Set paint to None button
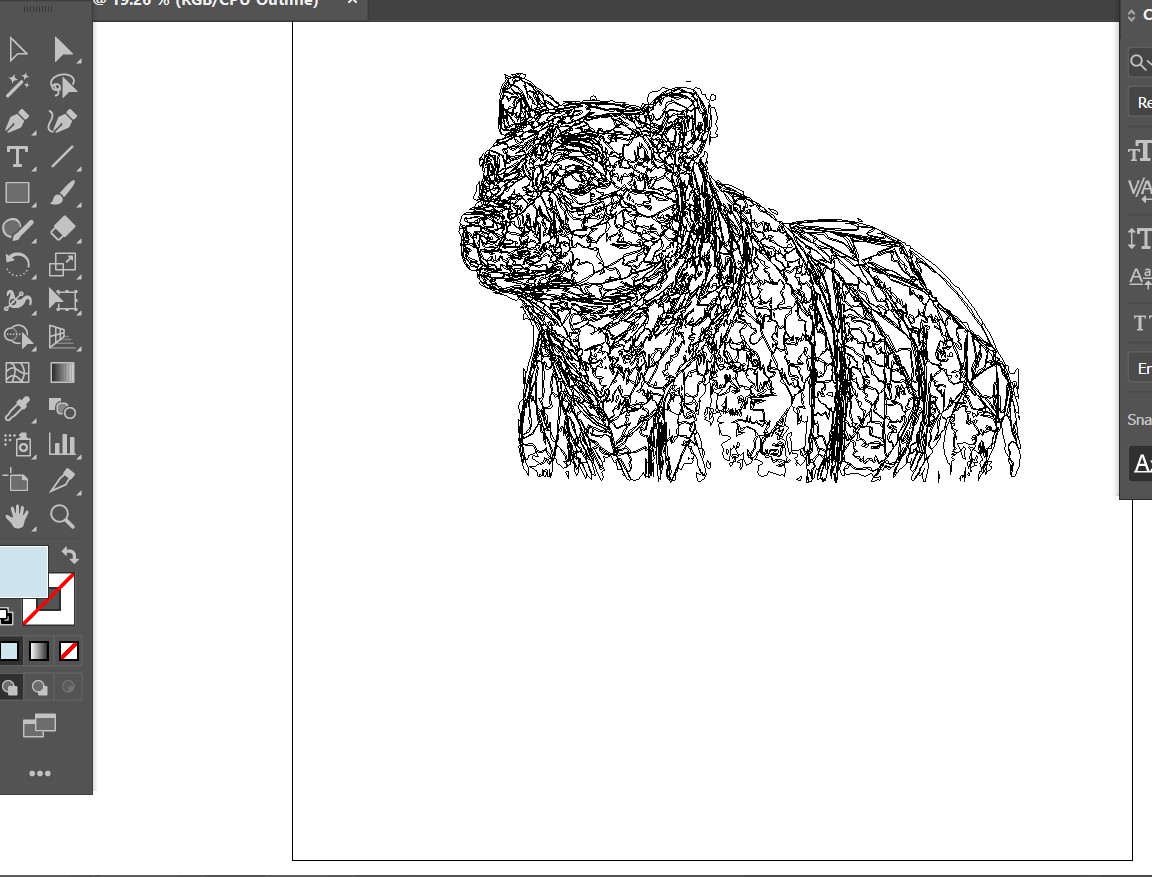This screenshot has height=877, width=1152. pyautogui.click(x=69, y=651)
